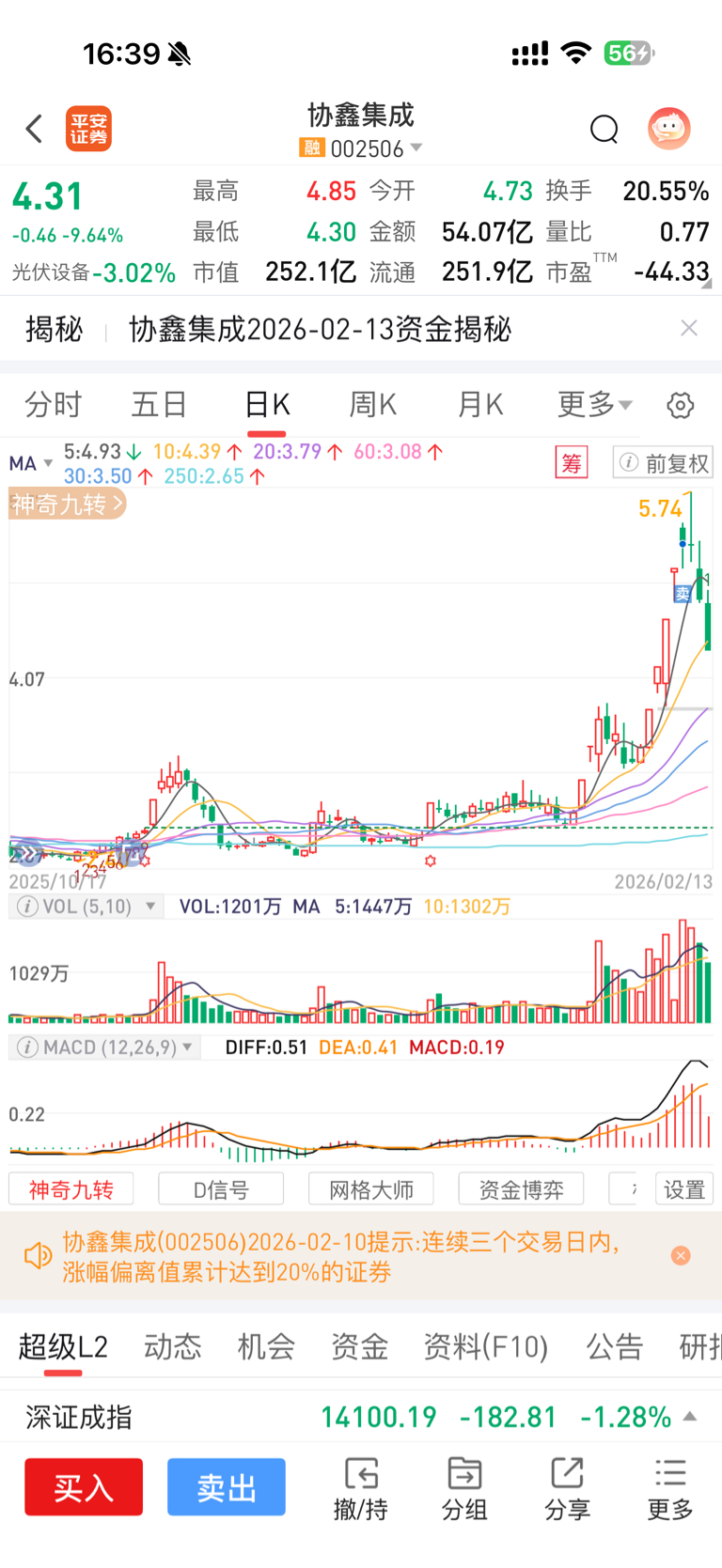Screen dimensions: 722x1568
Task: Switch to 公告 tab
Action: 615,1346
